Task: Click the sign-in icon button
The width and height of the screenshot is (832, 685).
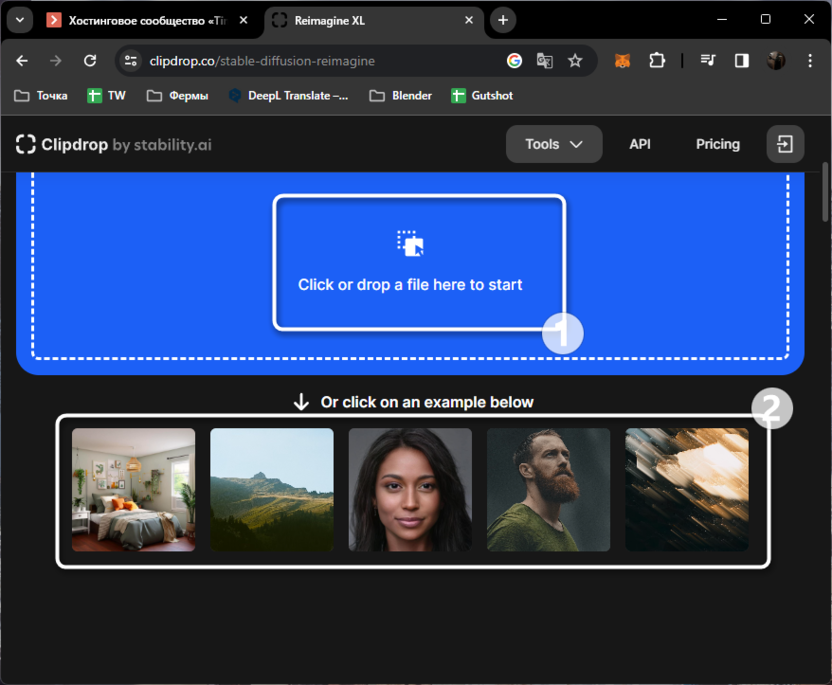Action: click(785, 144)
